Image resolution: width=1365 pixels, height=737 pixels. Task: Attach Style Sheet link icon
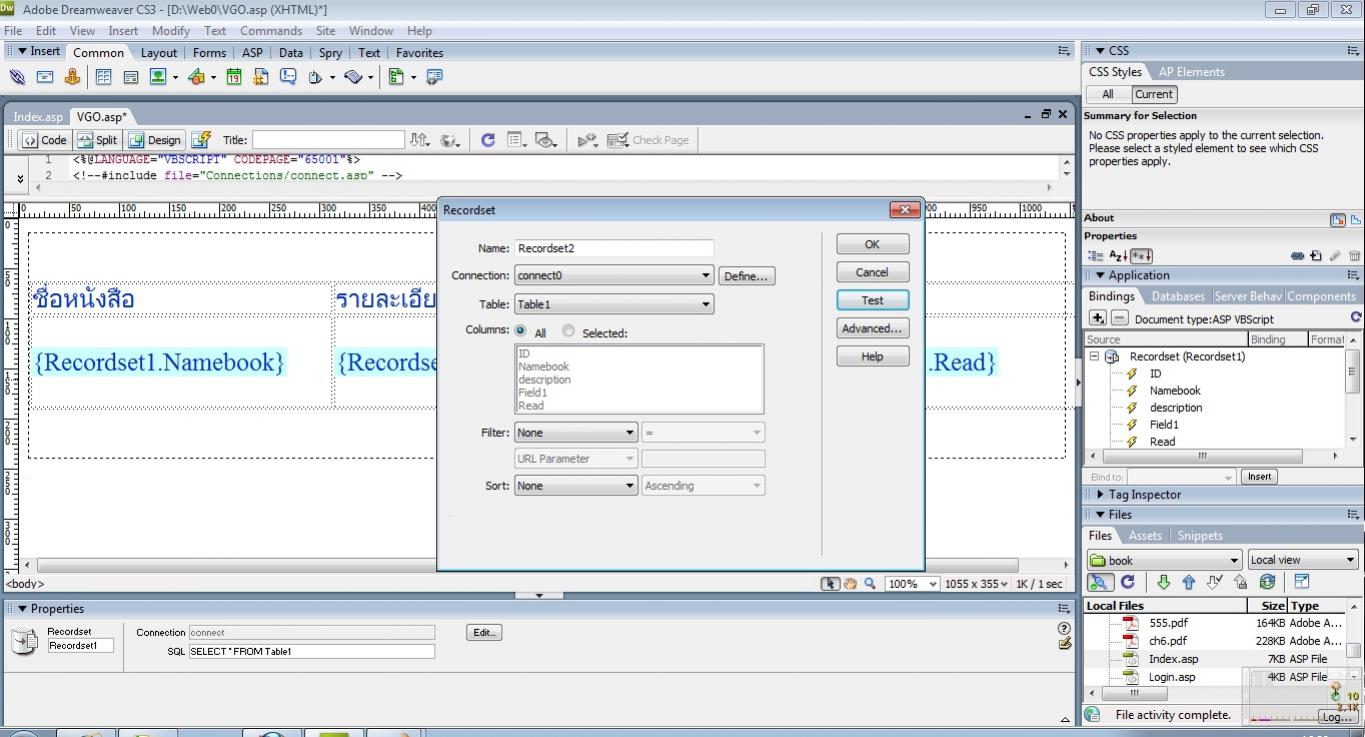1297,256
